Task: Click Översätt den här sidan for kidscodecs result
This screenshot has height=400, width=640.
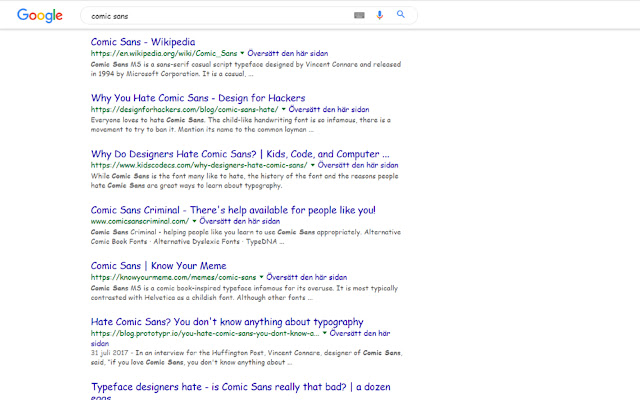Action: coord(358,165)
